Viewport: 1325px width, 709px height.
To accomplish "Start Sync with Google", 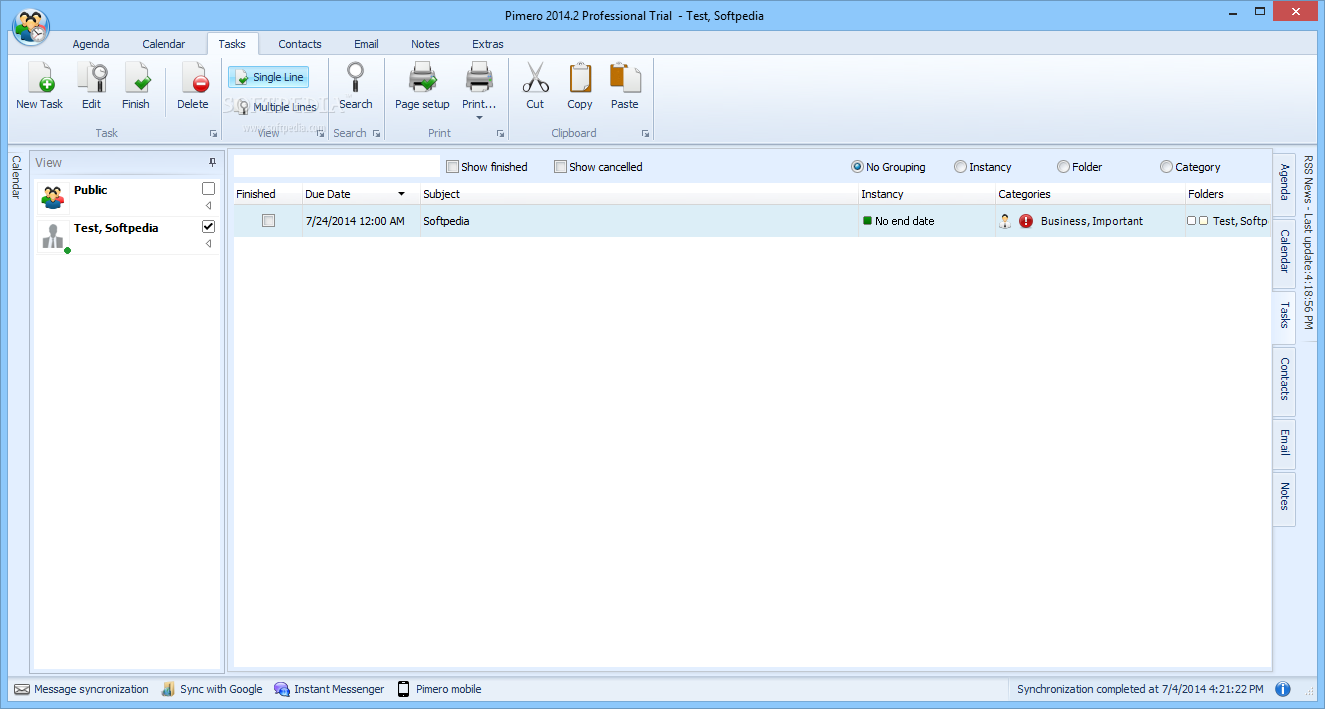I will click(x=211, y=689).
